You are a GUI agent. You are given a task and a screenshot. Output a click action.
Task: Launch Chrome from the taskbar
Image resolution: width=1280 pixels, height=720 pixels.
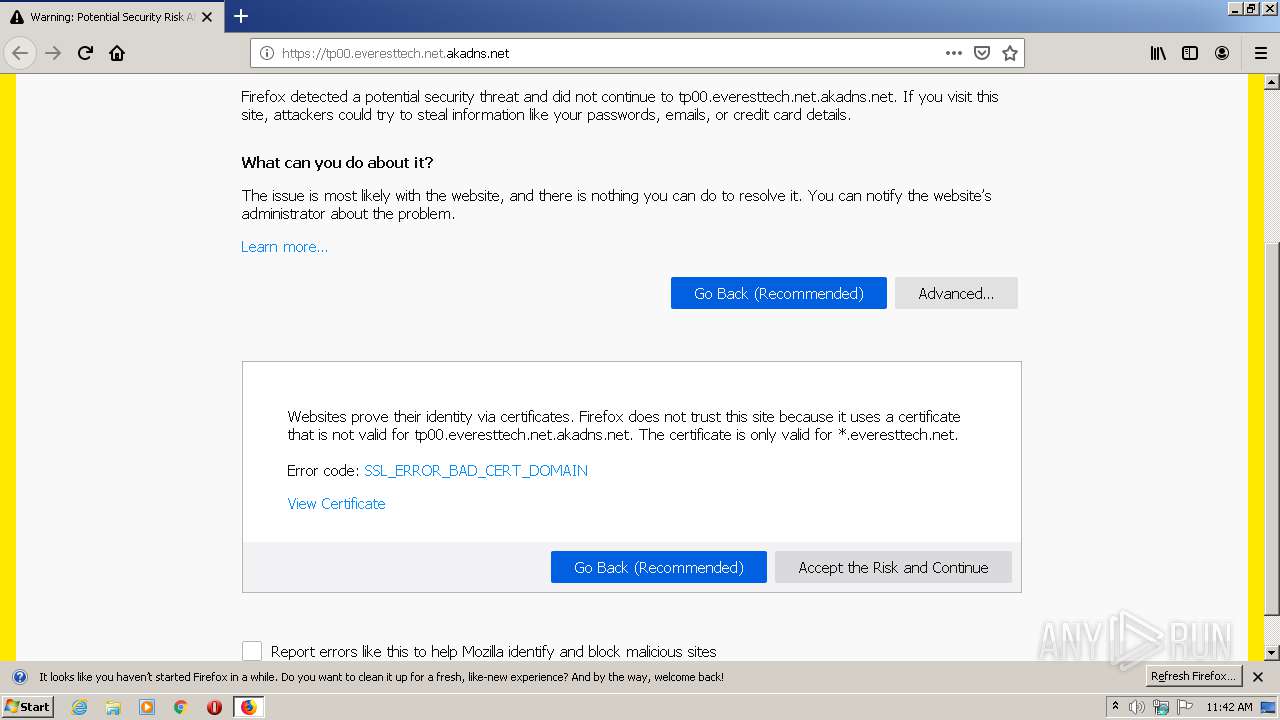click(180, 707)
